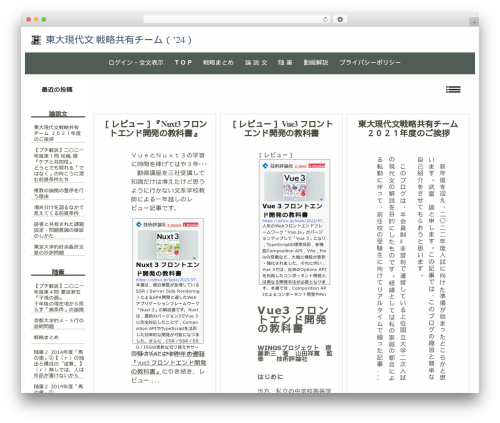500x423 pixels.
Task: Click the 論説文 sidebar category heading
Action: pos(58,114)
